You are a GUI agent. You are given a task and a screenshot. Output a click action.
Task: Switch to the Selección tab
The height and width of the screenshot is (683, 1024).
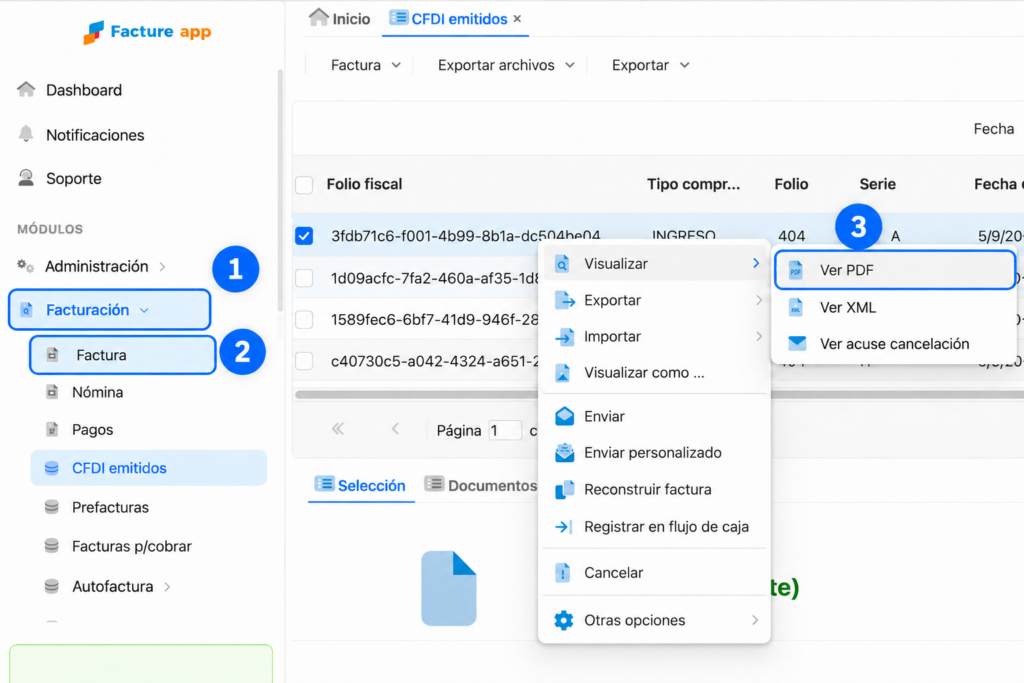pos(360,485)
